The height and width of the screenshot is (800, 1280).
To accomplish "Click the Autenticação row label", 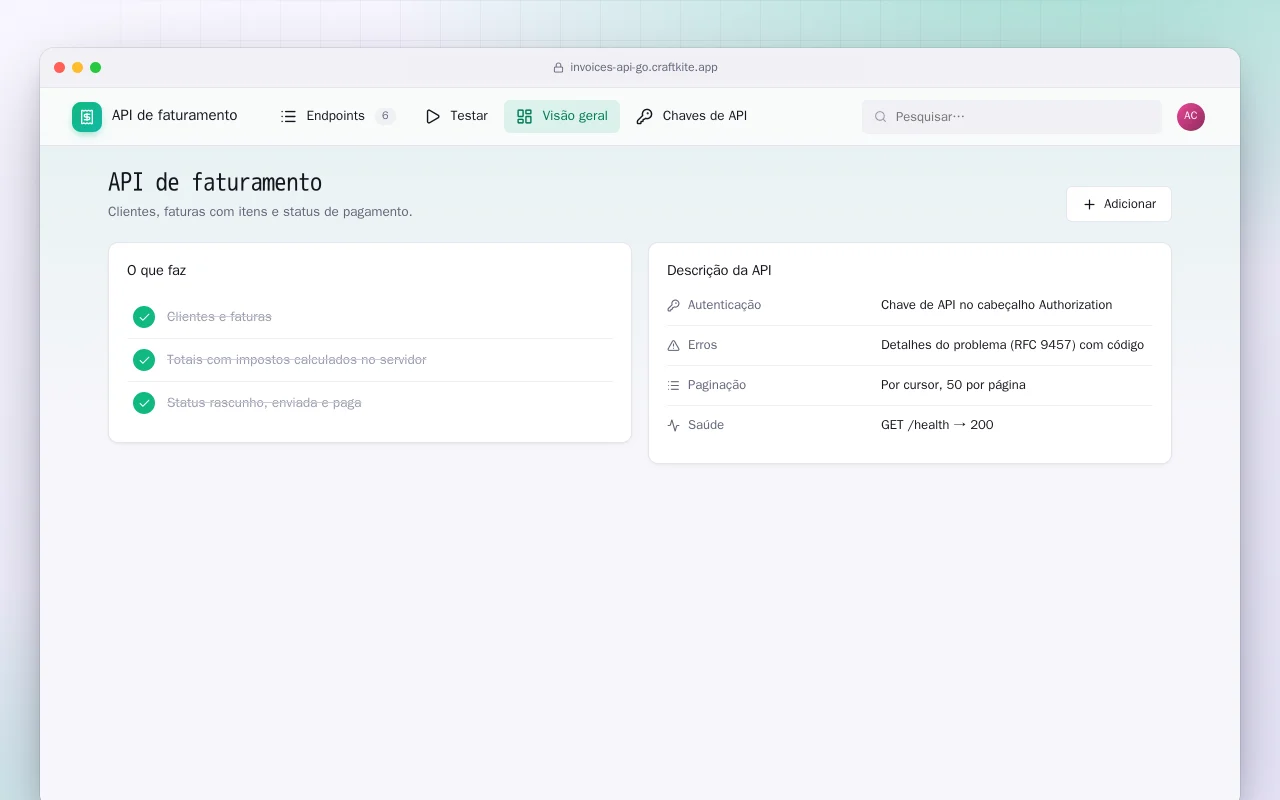I will (x=724, y=305).
